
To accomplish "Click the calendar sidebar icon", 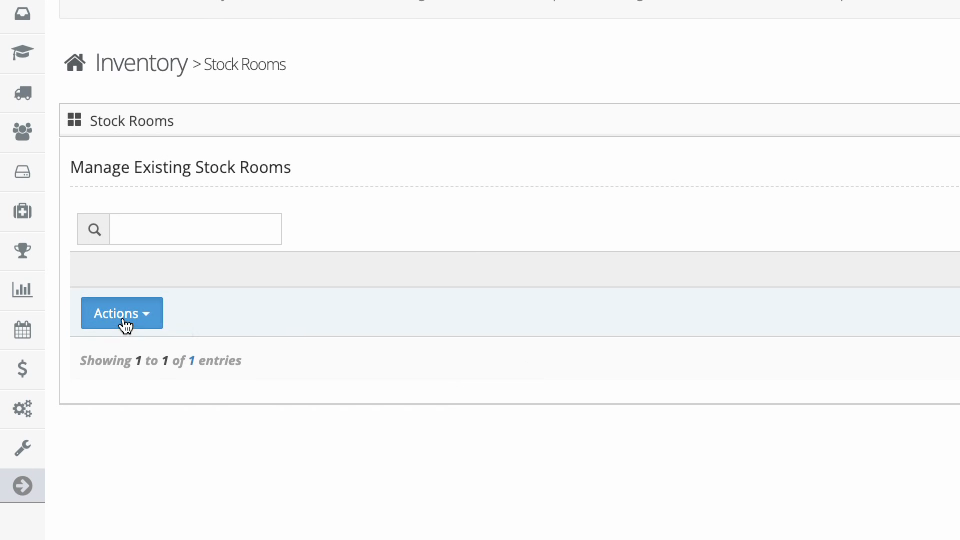I will 23,330.
